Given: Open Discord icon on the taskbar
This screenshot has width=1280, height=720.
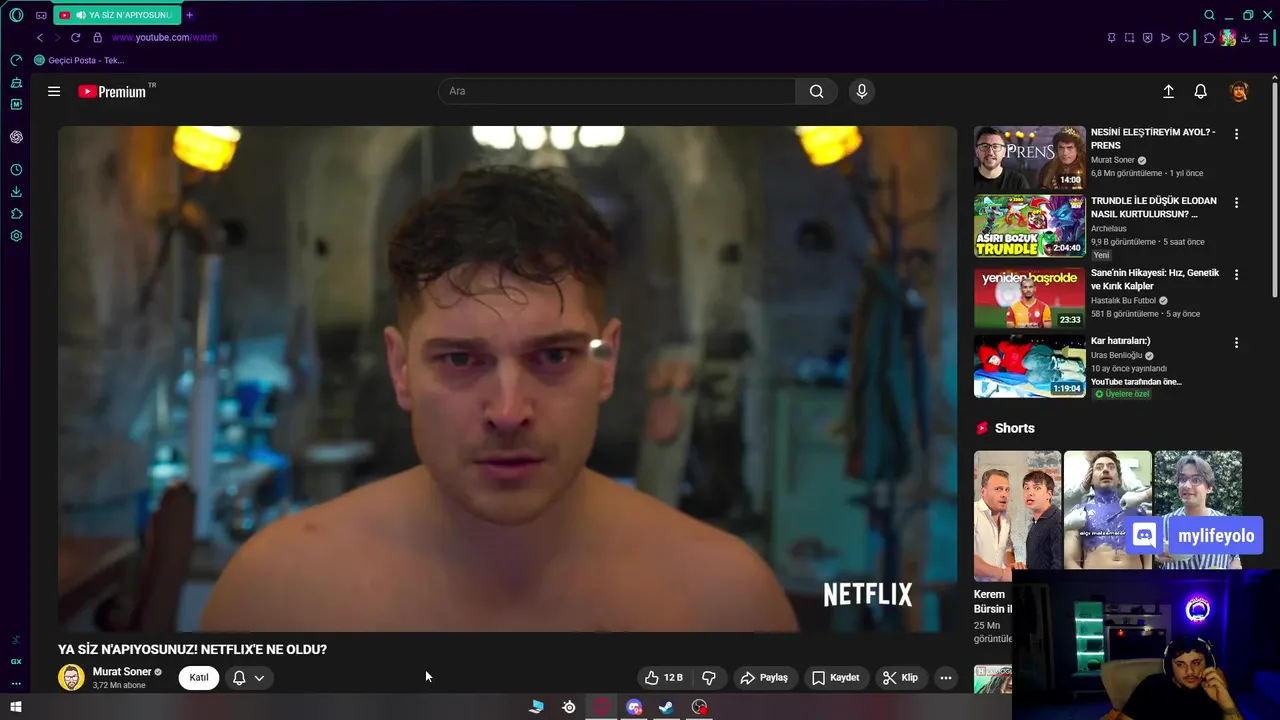Looking at the screenshot, I should click(x=634, y=707).
